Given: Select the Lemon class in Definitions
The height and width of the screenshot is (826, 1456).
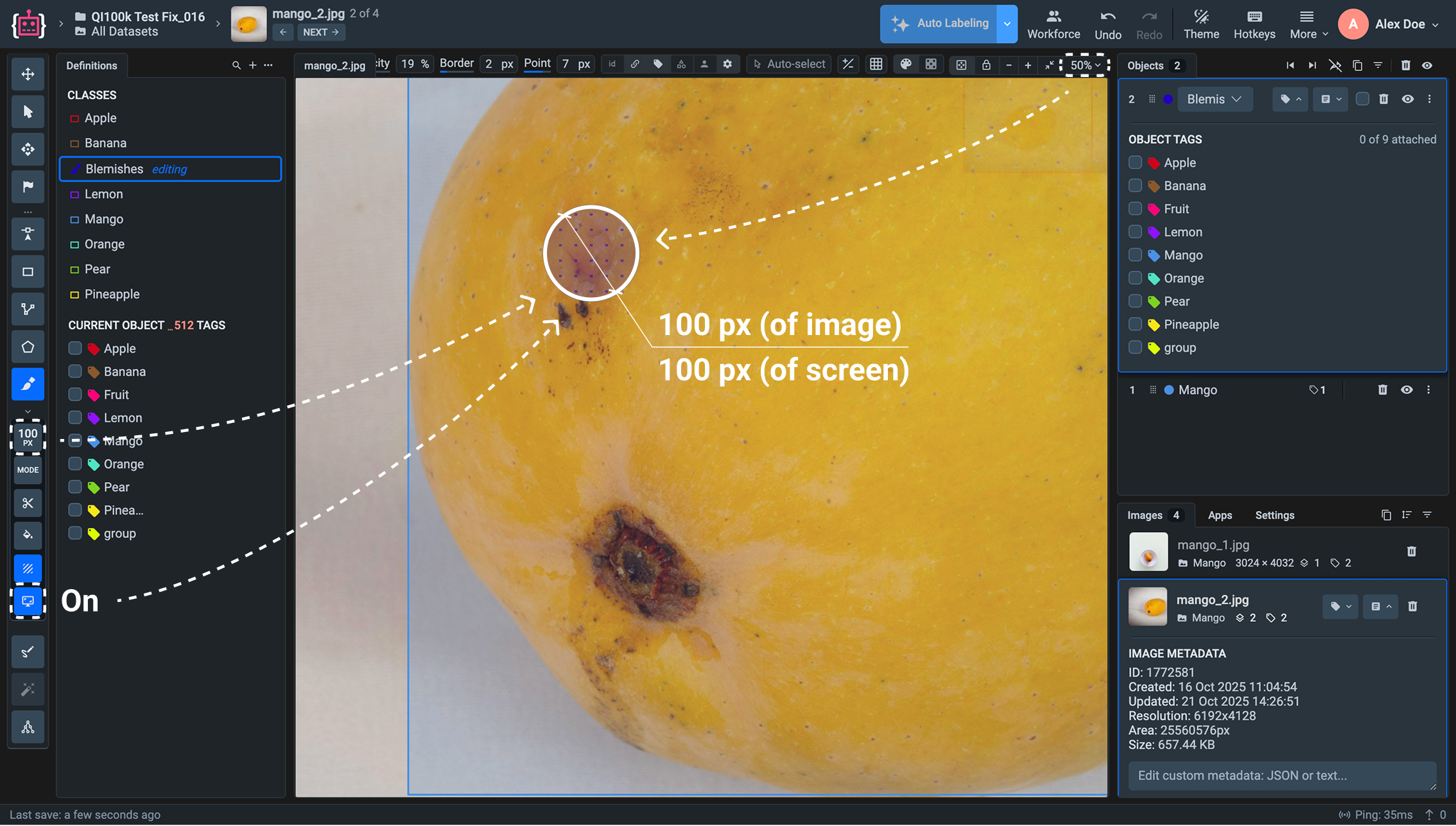Looking at the screenshot, I should click(x=103, y=194).
